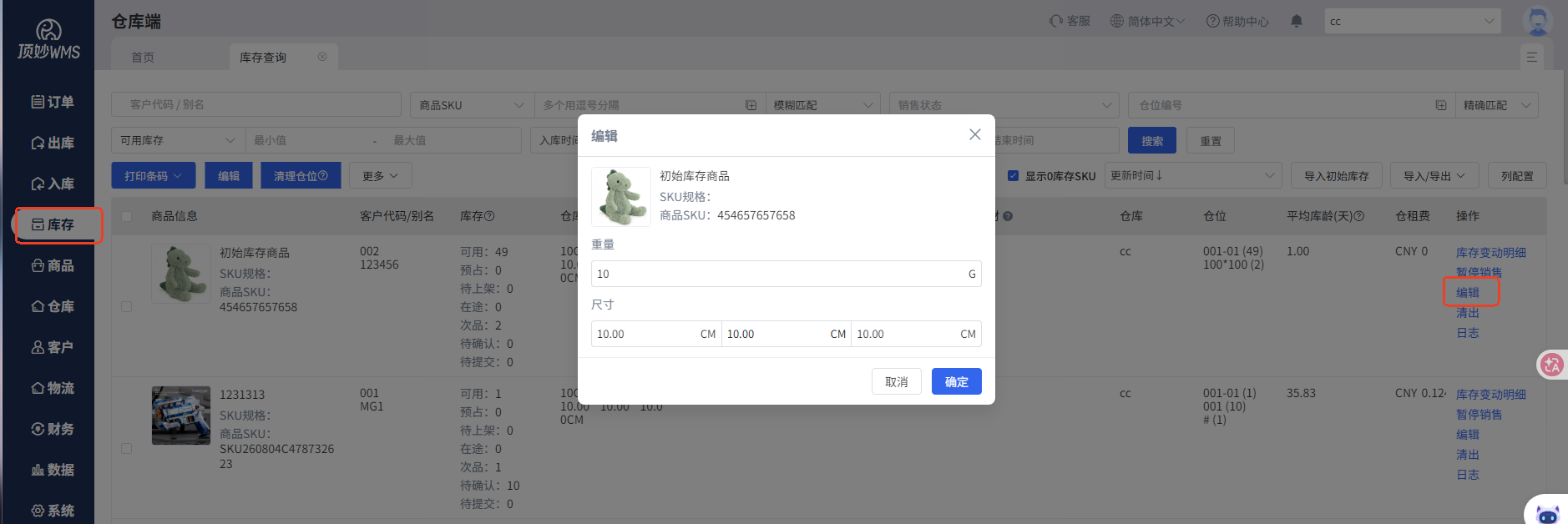Open the 出库 sidebar menu
This screenshot has width=1568, height=524.
[53, 143]
